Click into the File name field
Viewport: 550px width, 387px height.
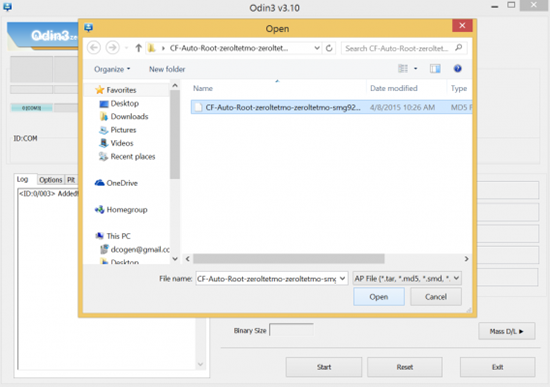point(267,279)
